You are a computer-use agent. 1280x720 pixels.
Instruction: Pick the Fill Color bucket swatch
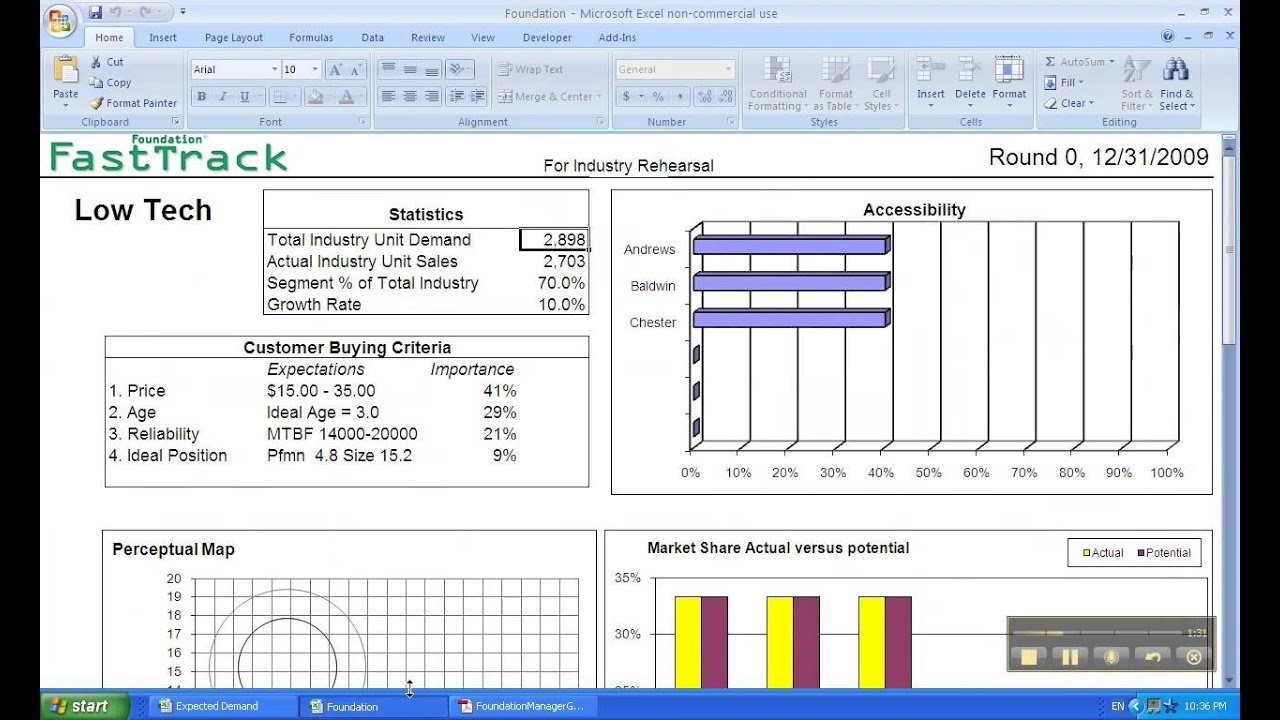315,97
